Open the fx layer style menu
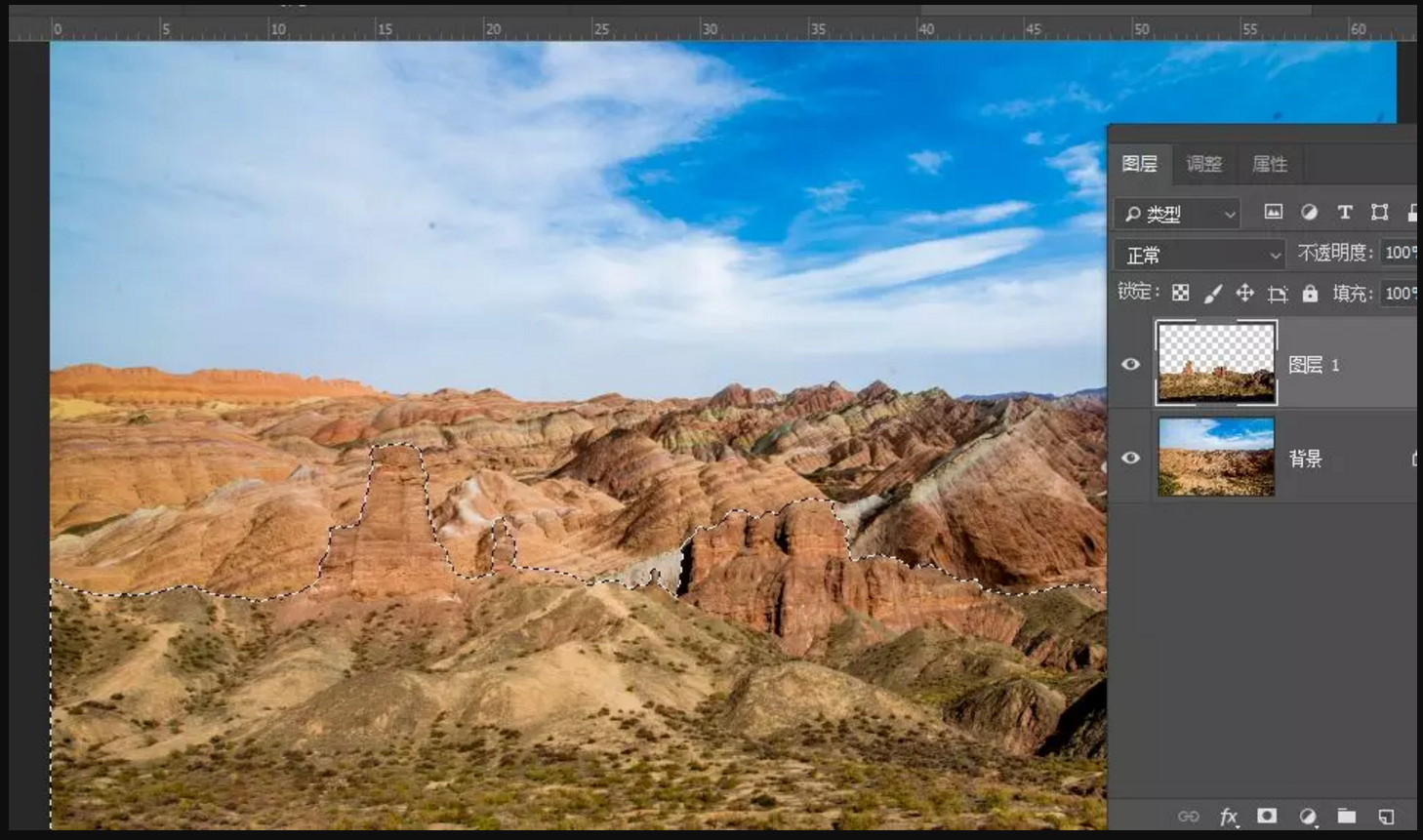The height and width of the screenshot is (840, 1423). (x=1228, y=817)
